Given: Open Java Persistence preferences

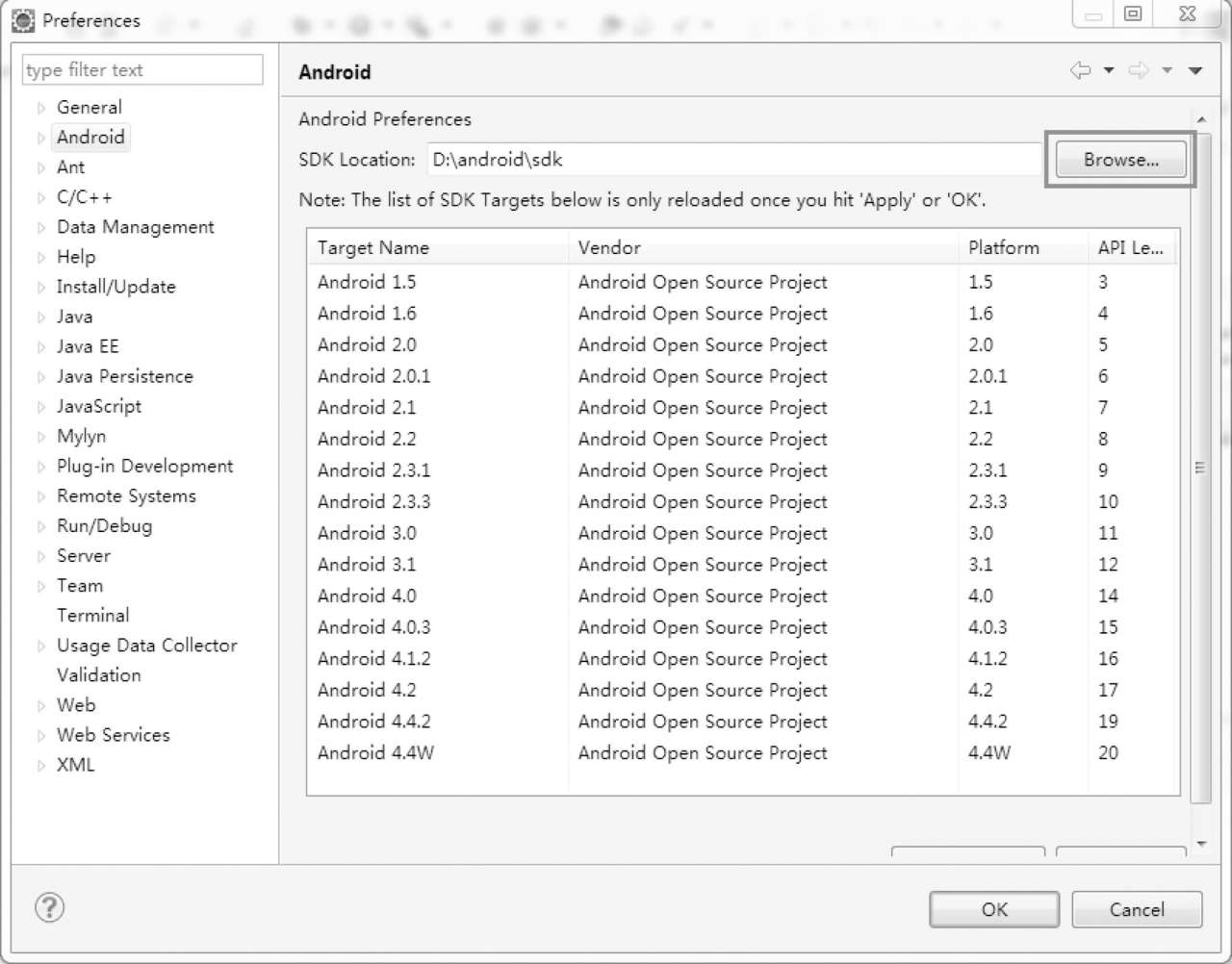Looking at the screenshot, I should (x=124, y=375).
